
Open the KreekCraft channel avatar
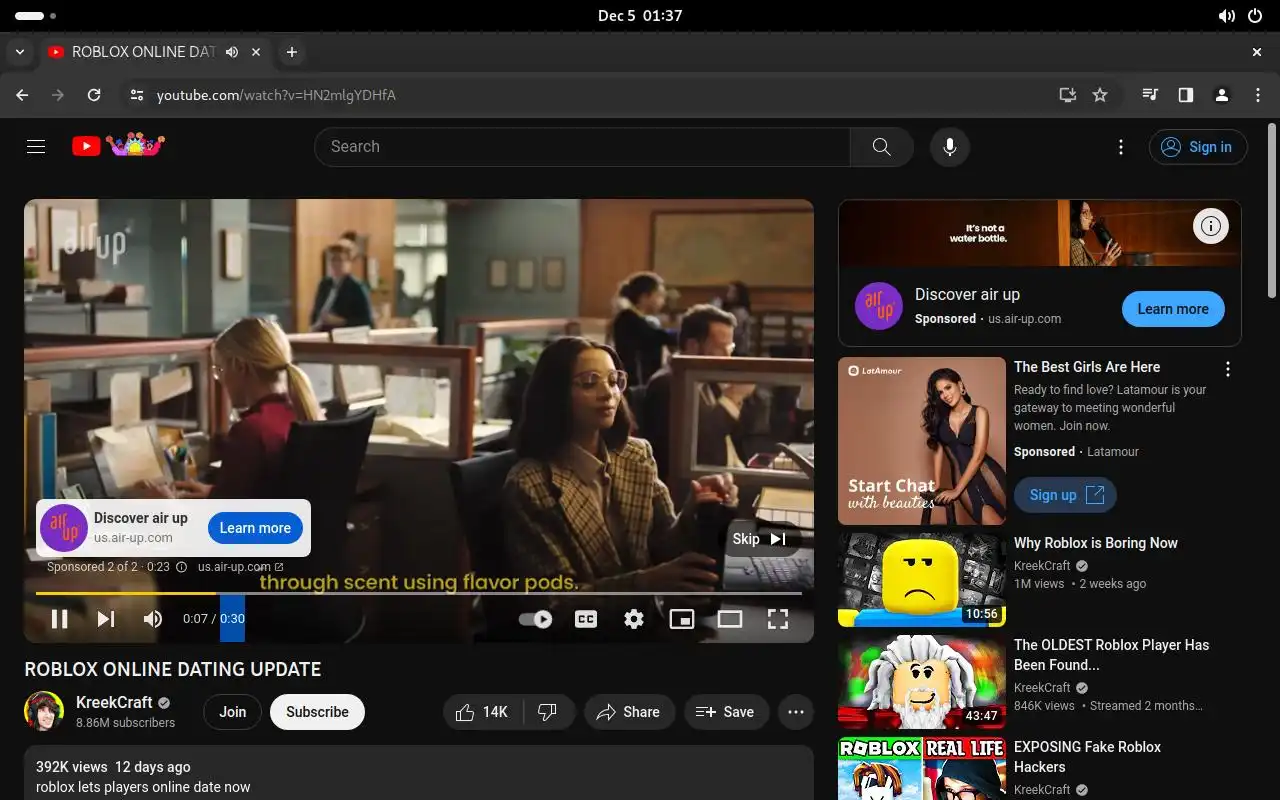tap(44, 711)
